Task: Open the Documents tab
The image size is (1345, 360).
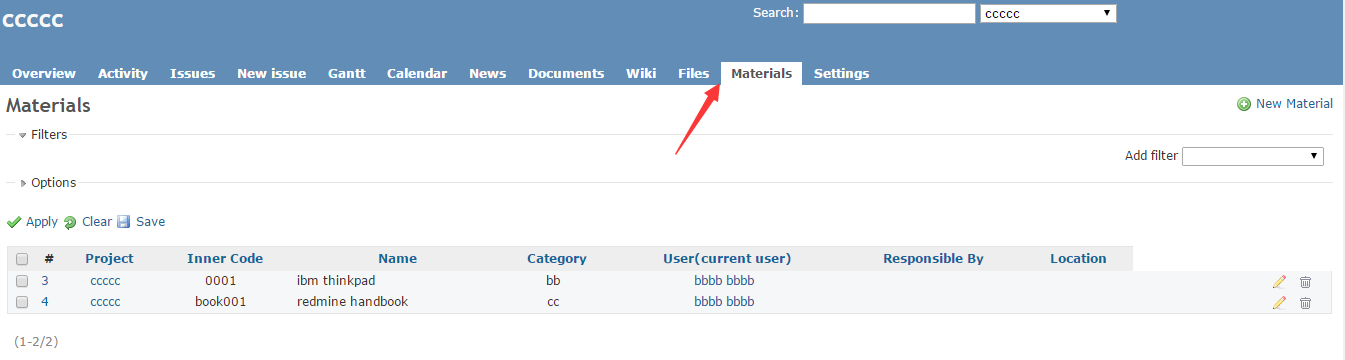Action: click(x=566, y=73)
